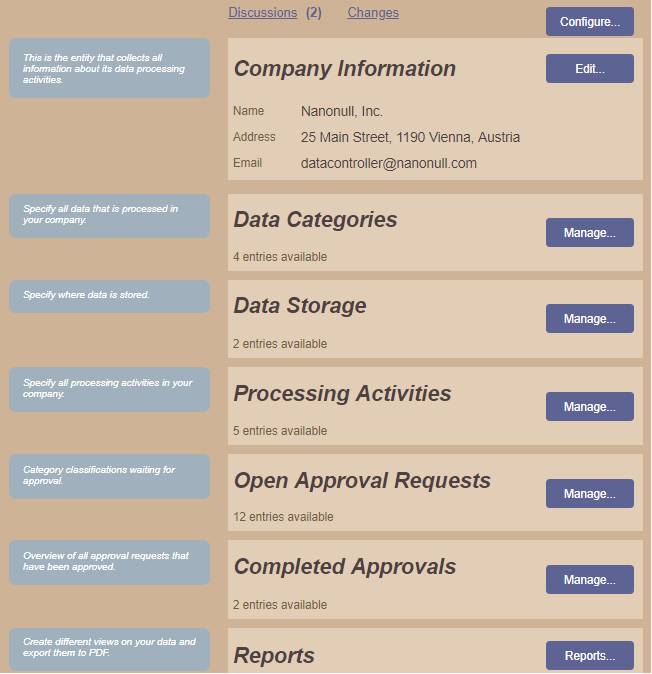Viewport: 652px width, 674px height.
Task: Click the datacontroller@nanonull.com email address
Action: point(389,163)
